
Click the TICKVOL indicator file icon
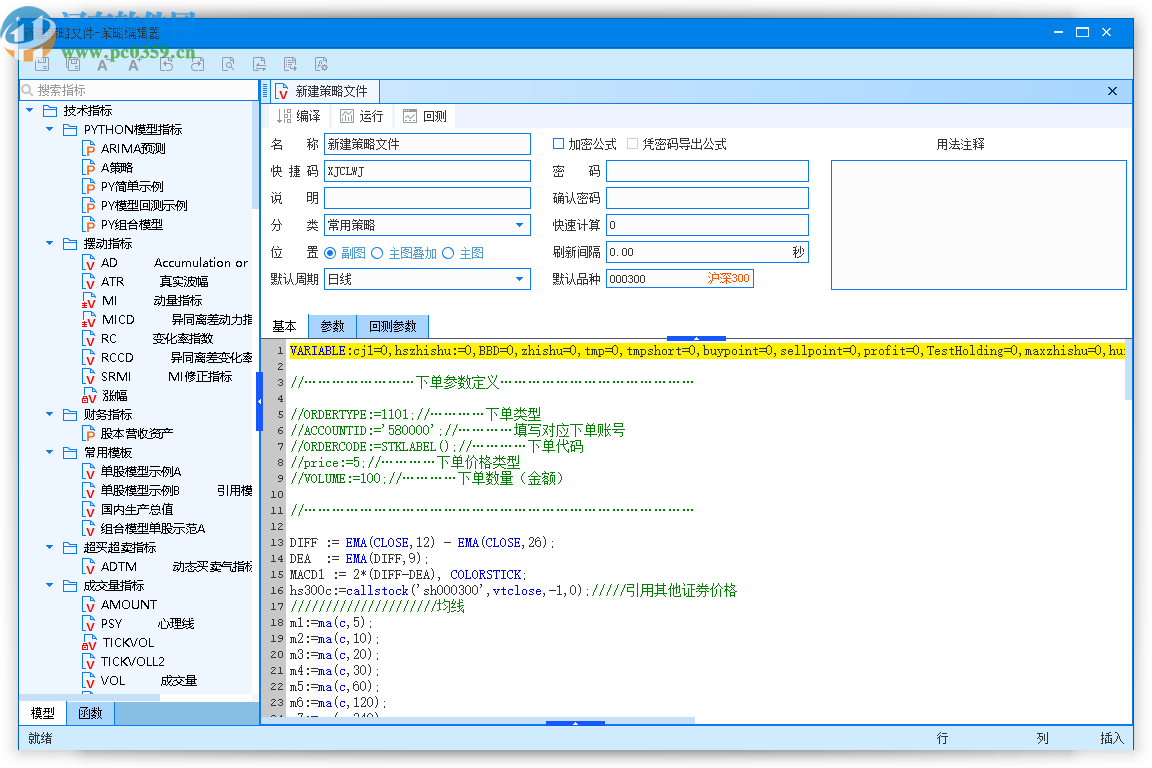pos(89,642)
